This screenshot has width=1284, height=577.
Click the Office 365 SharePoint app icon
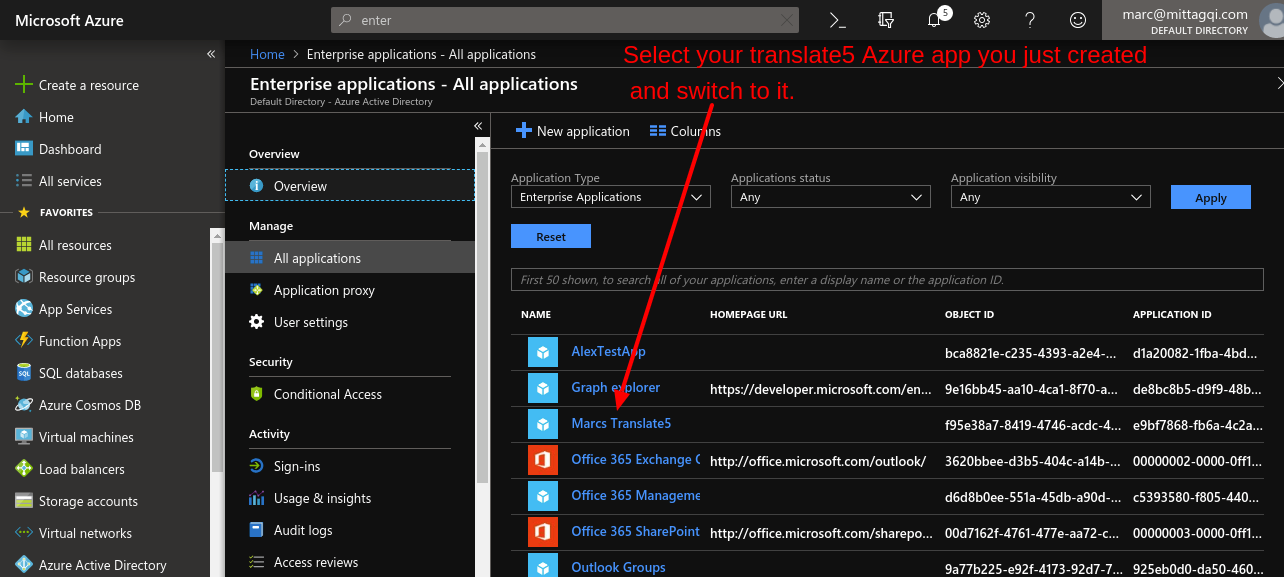coord(542,532)
